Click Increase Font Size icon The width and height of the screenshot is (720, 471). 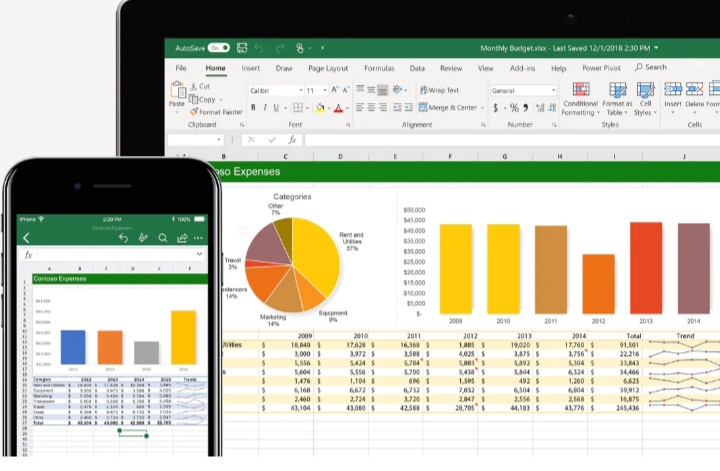click(335, 90)
